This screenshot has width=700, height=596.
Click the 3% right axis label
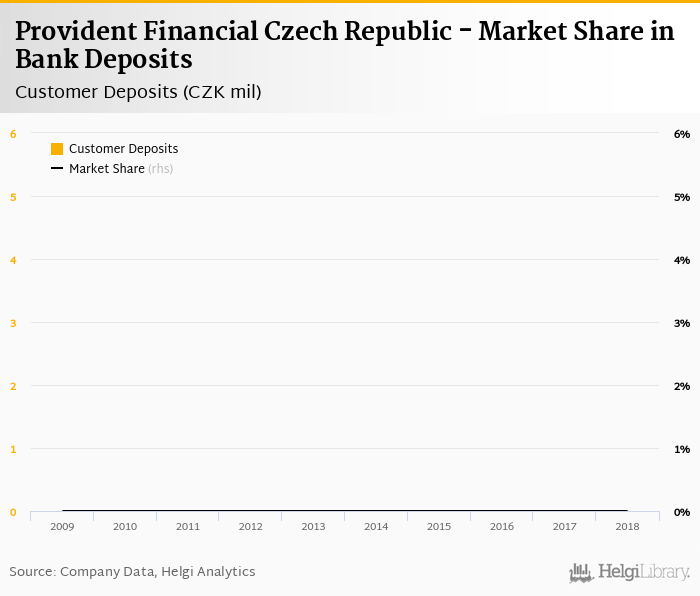[x=682, y=323]
